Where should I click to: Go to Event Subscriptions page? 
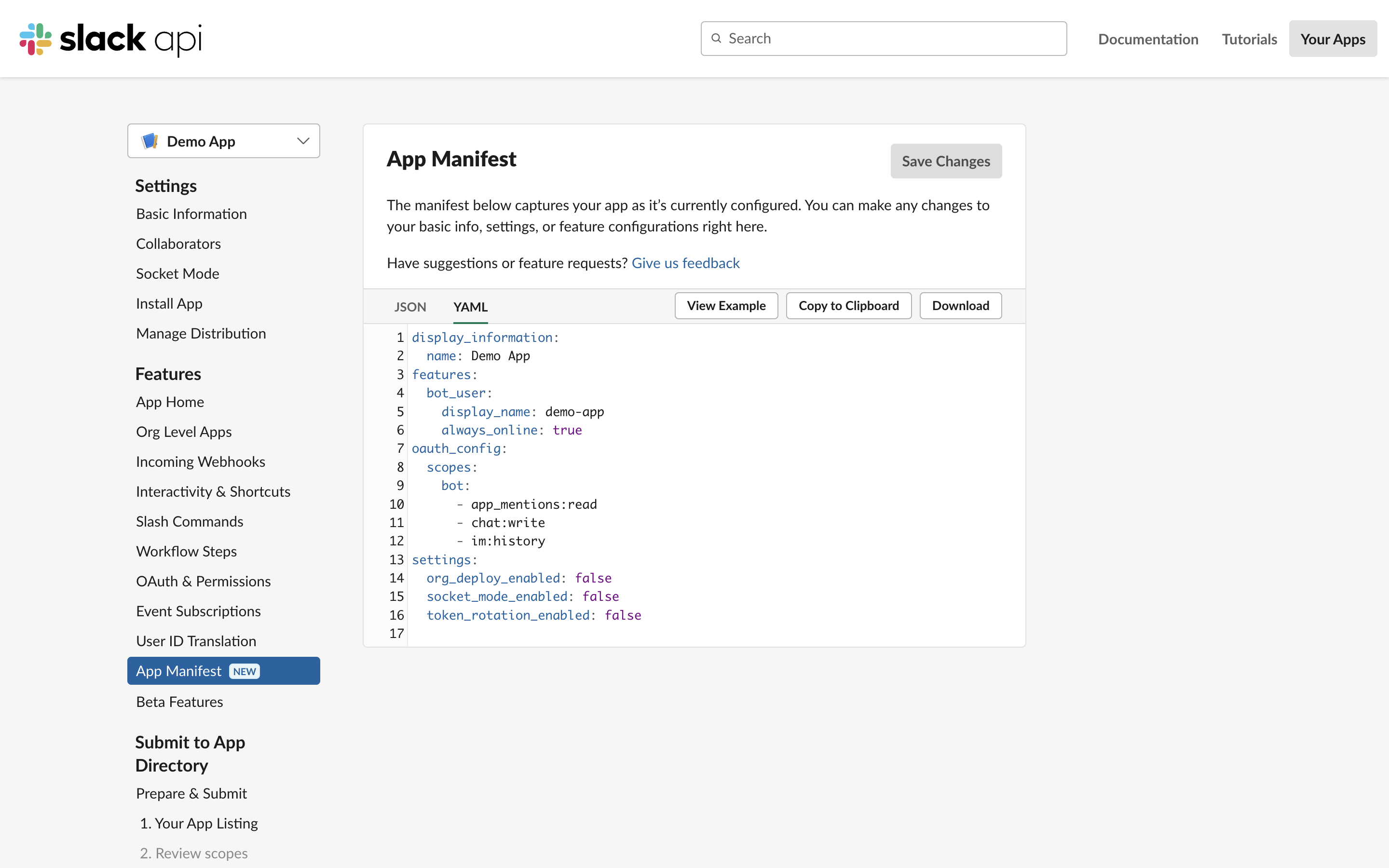(198, 611)
